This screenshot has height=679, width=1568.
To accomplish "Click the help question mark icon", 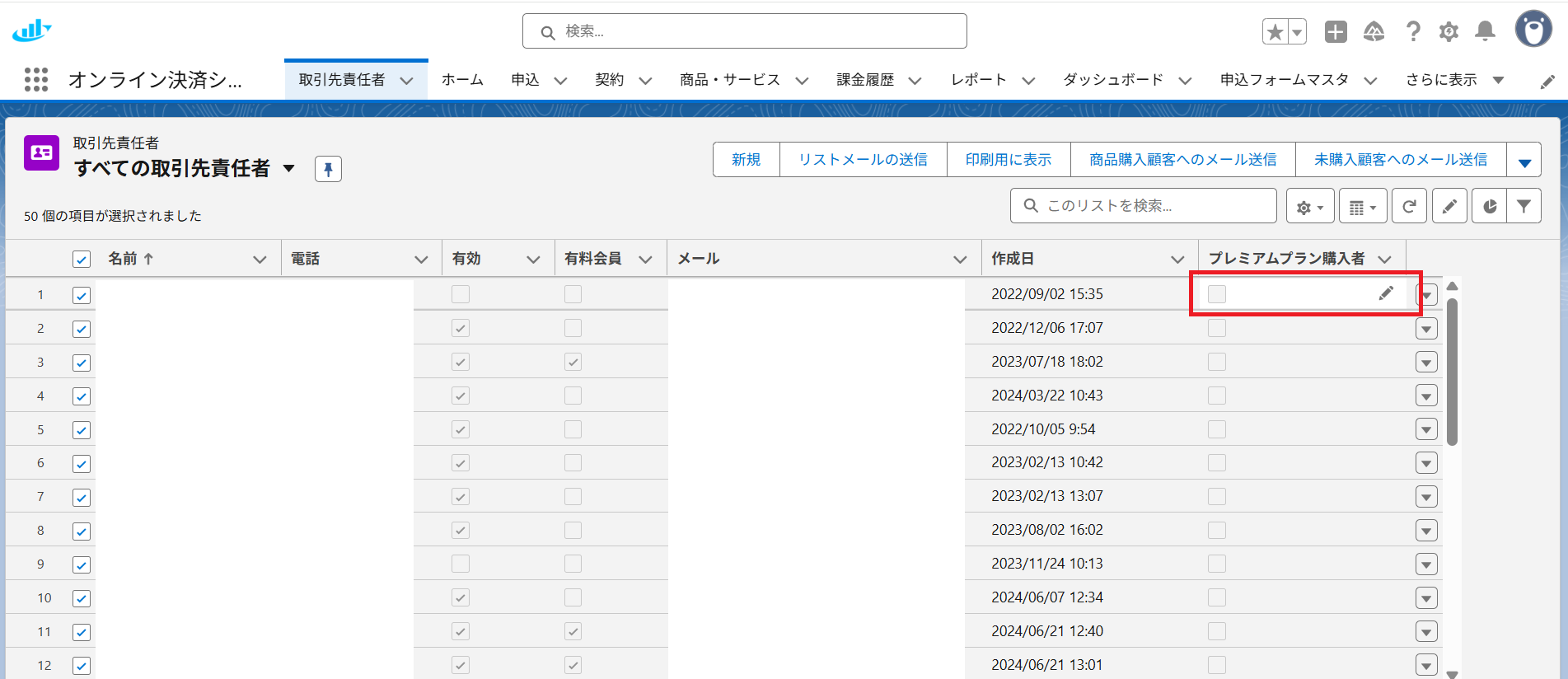I will click(1413, 32).
